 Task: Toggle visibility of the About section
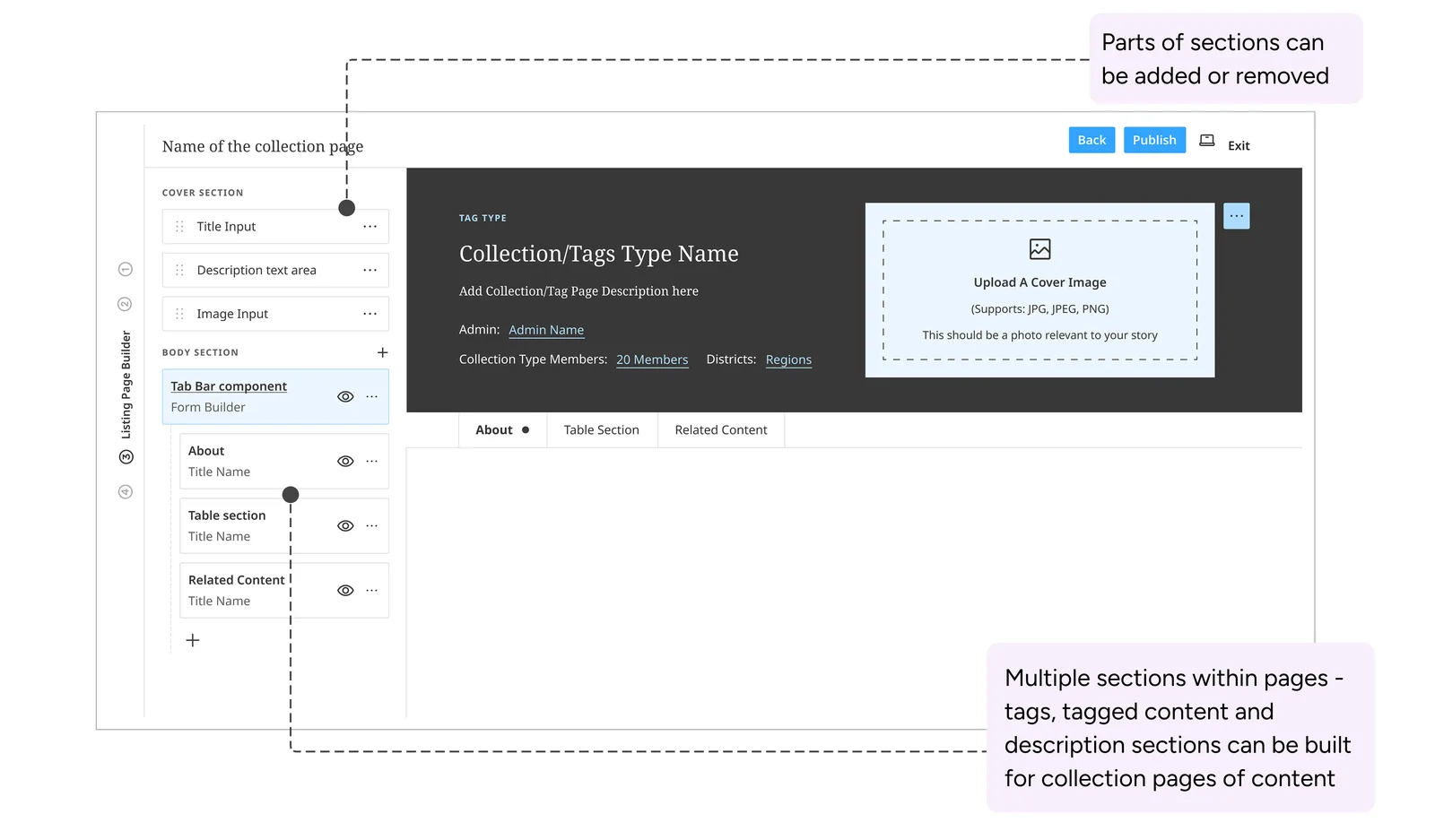345,461
